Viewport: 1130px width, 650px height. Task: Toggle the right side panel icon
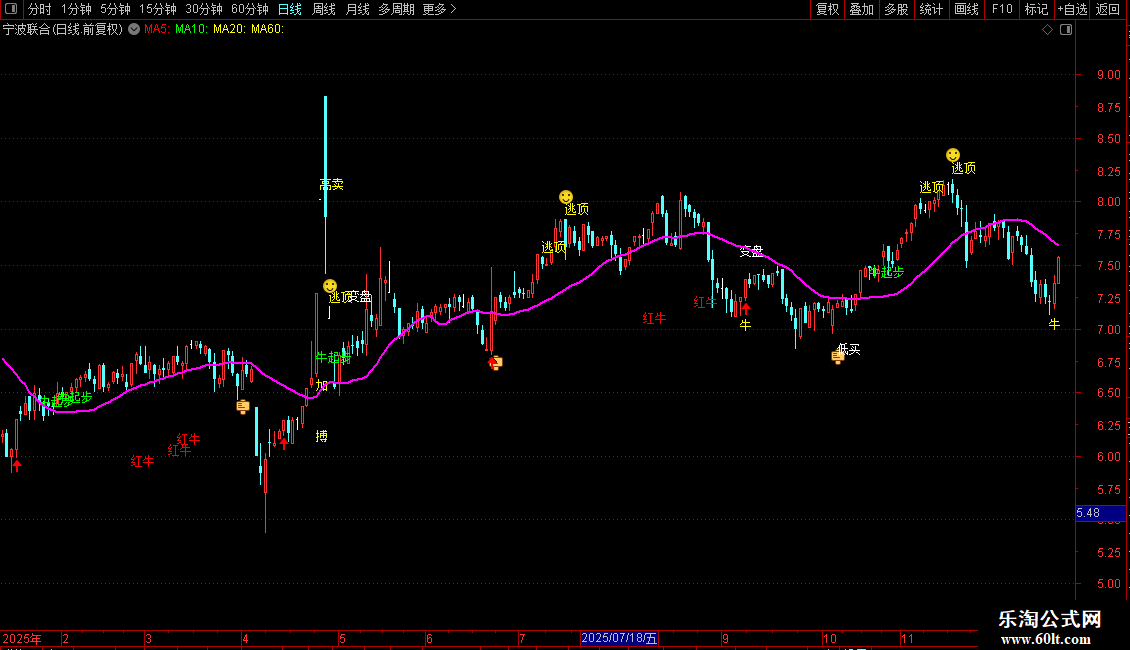[1066, 30]
